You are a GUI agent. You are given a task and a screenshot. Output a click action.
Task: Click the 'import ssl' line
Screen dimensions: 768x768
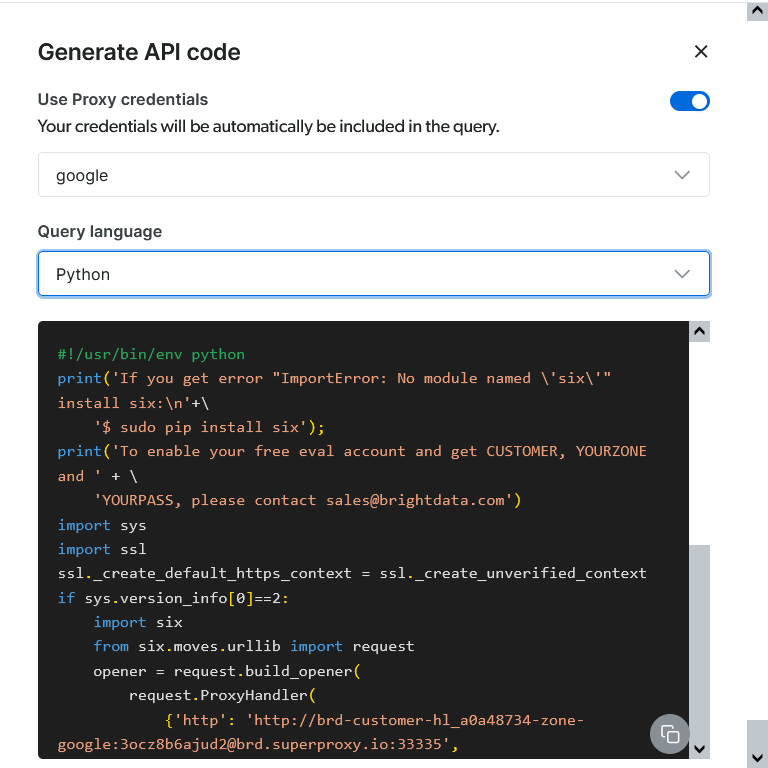102,549
